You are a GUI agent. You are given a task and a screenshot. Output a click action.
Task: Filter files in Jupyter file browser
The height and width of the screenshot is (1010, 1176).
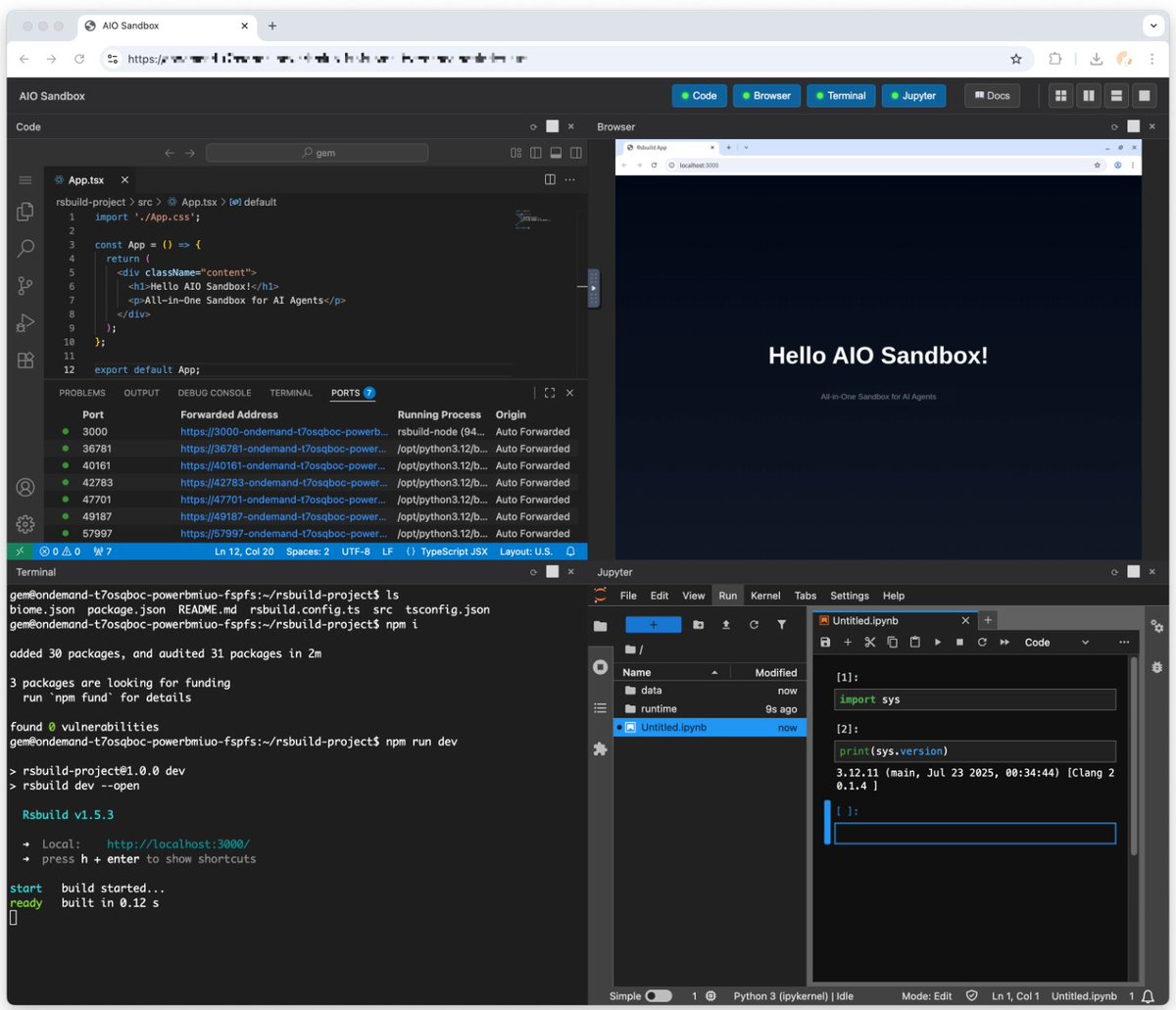tap(782, 624)
